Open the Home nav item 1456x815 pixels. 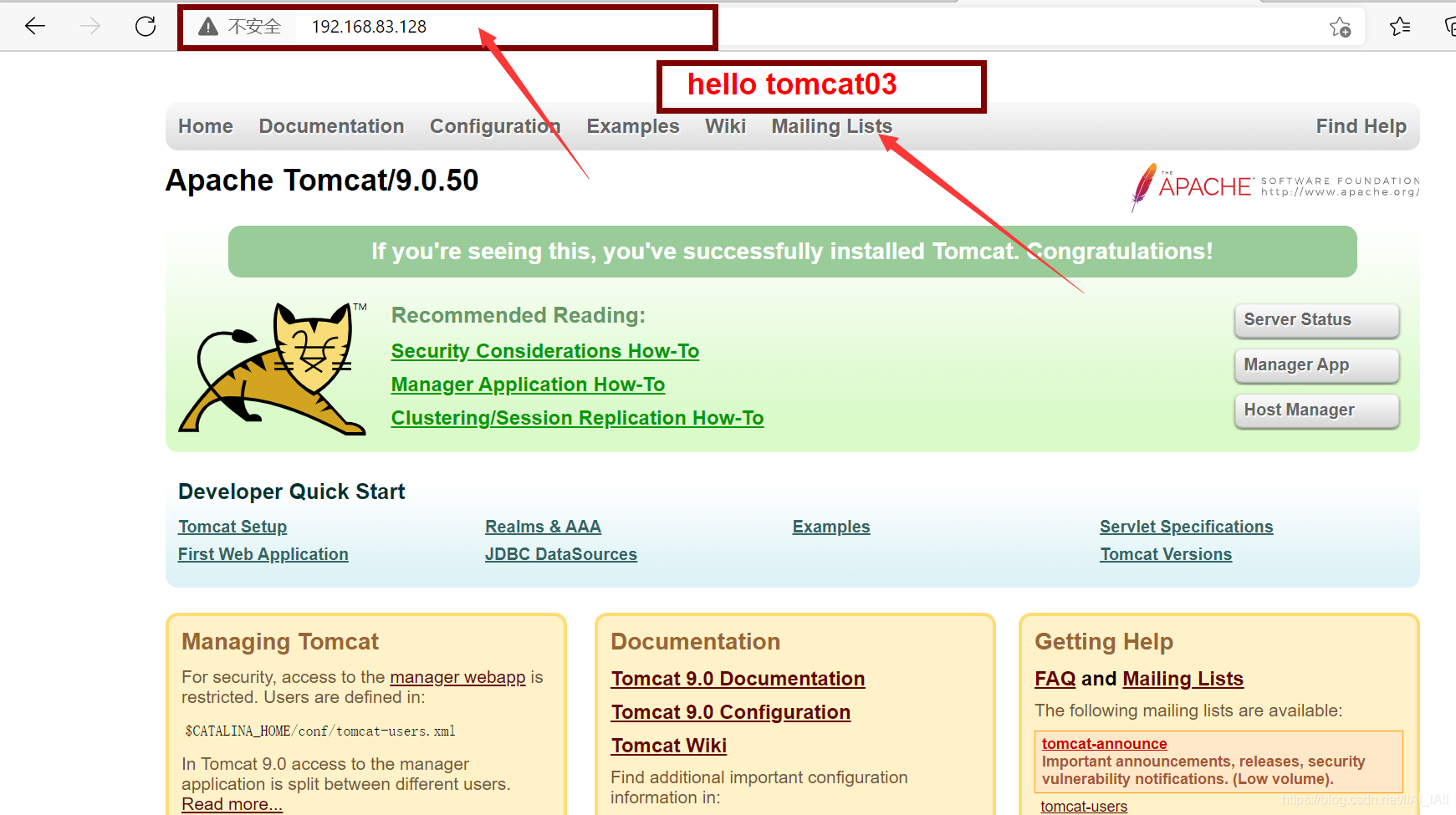pyautogui.click(x=206, y=126)
